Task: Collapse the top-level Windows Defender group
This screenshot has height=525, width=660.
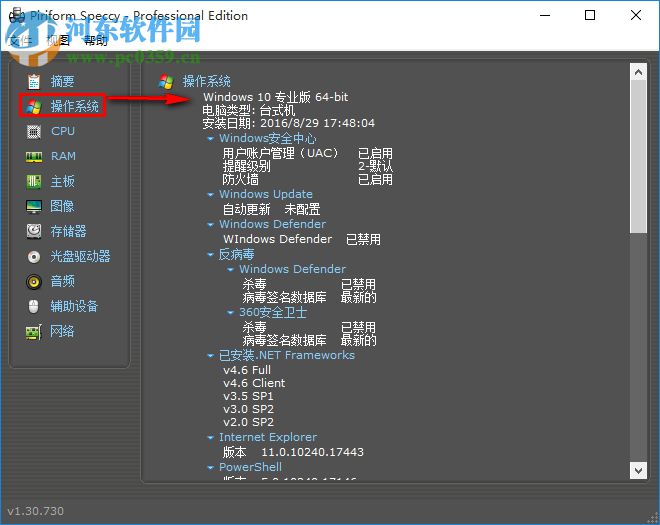Action: point(210,224)
